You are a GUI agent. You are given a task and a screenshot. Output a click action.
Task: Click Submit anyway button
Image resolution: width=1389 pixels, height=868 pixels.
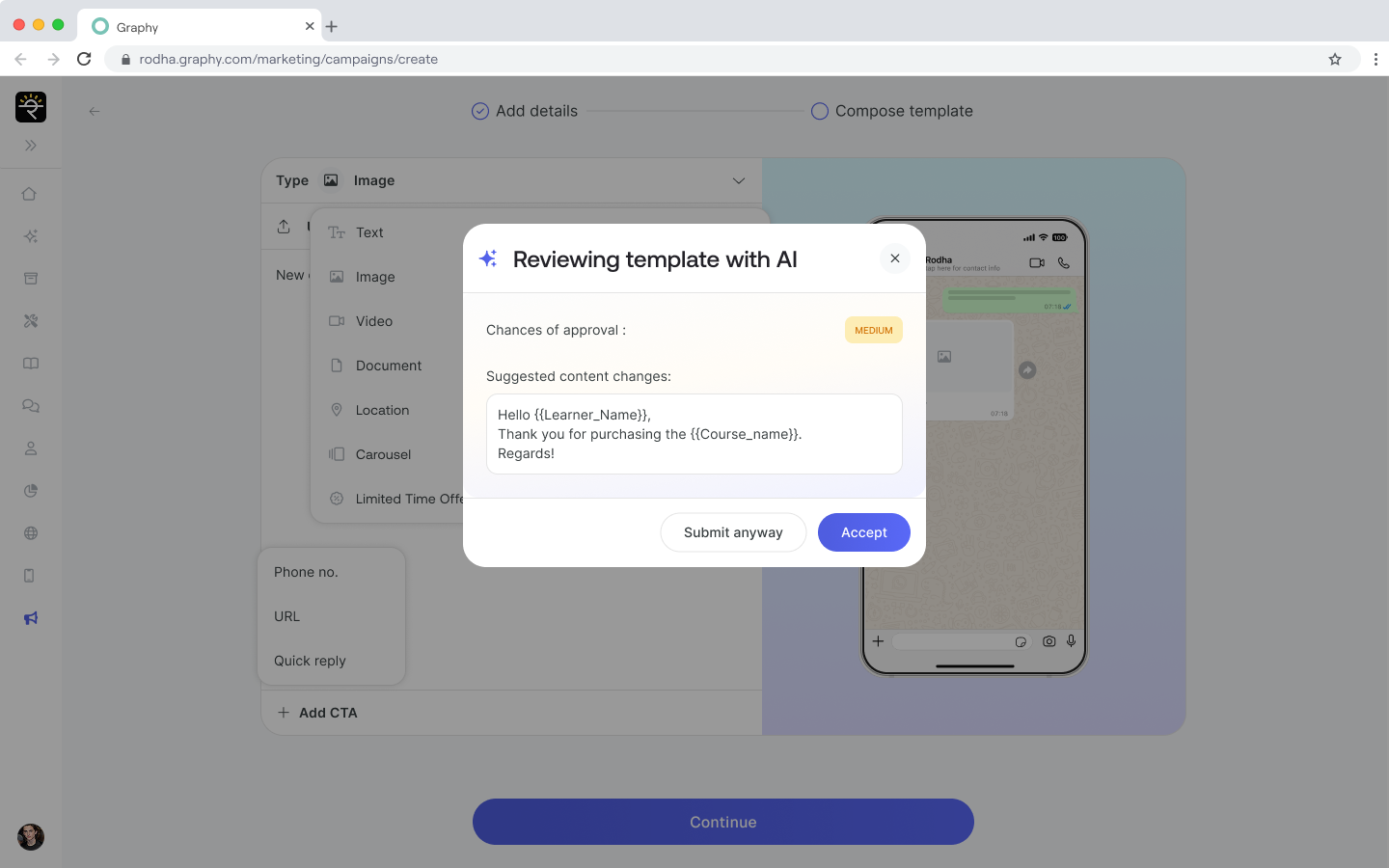(733, 532)
